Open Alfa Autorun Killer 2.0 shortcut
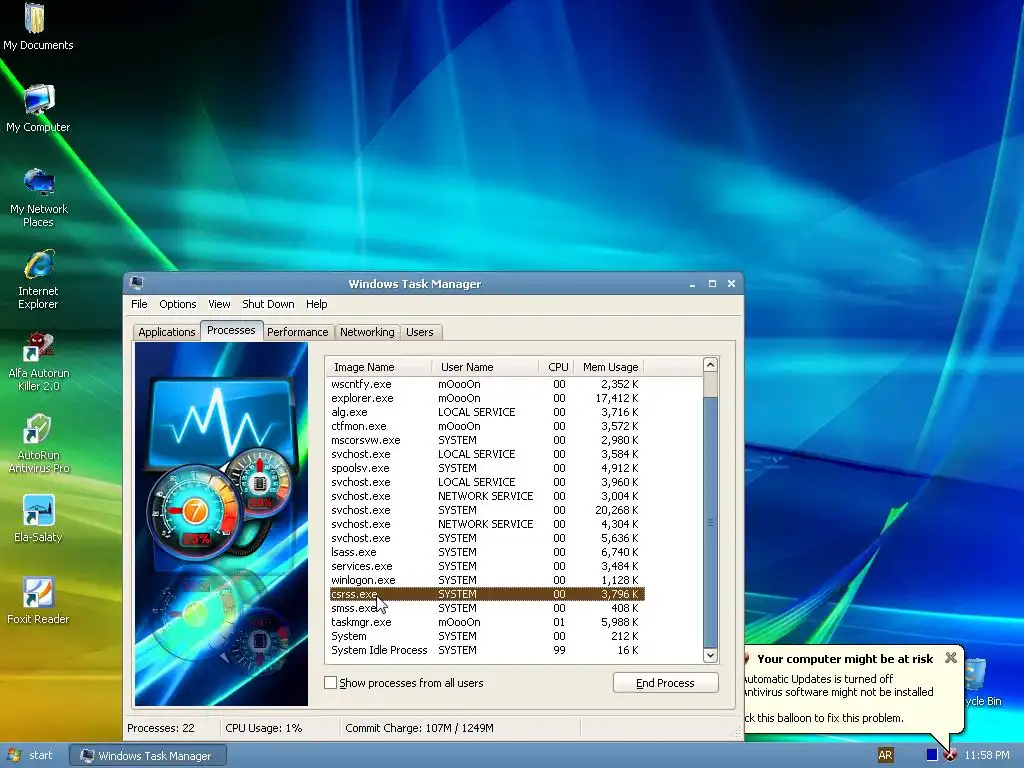Viewport: 1024px width, 768px height. point(39,361)
